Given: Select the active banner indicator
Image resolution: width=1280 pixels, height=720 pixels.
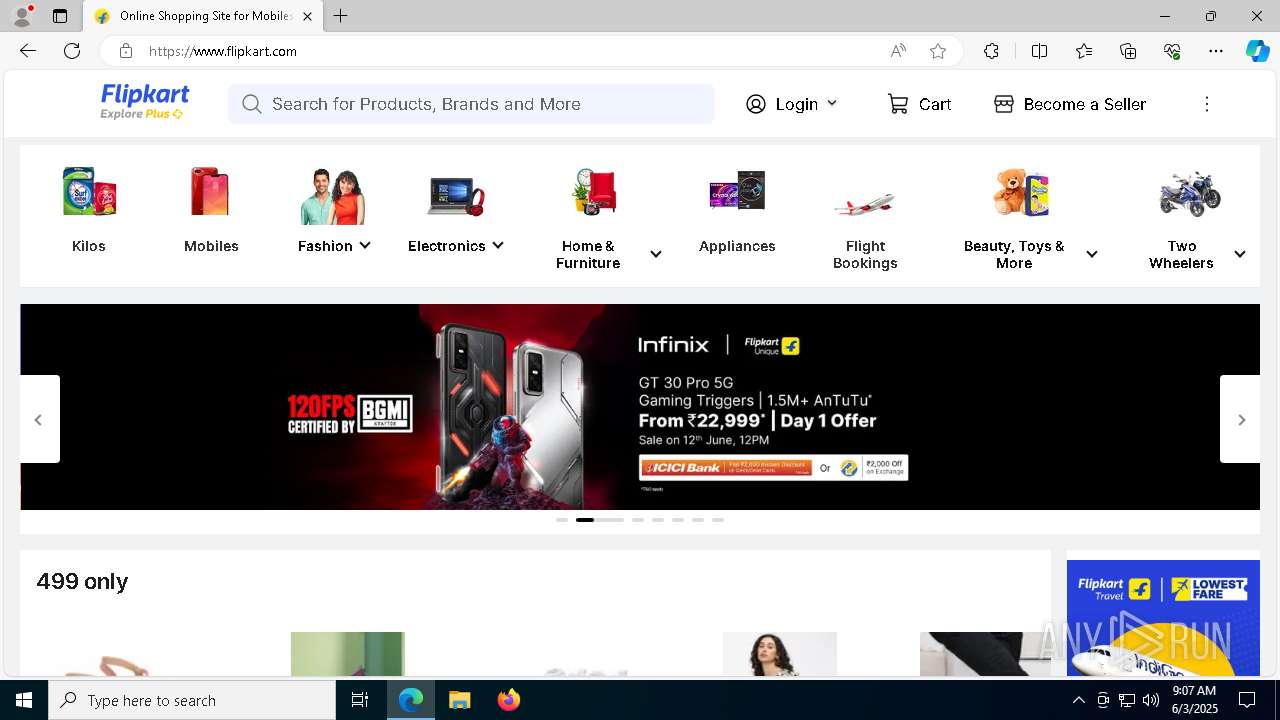Looking at the screenshot, I should (x=600, y=520).
